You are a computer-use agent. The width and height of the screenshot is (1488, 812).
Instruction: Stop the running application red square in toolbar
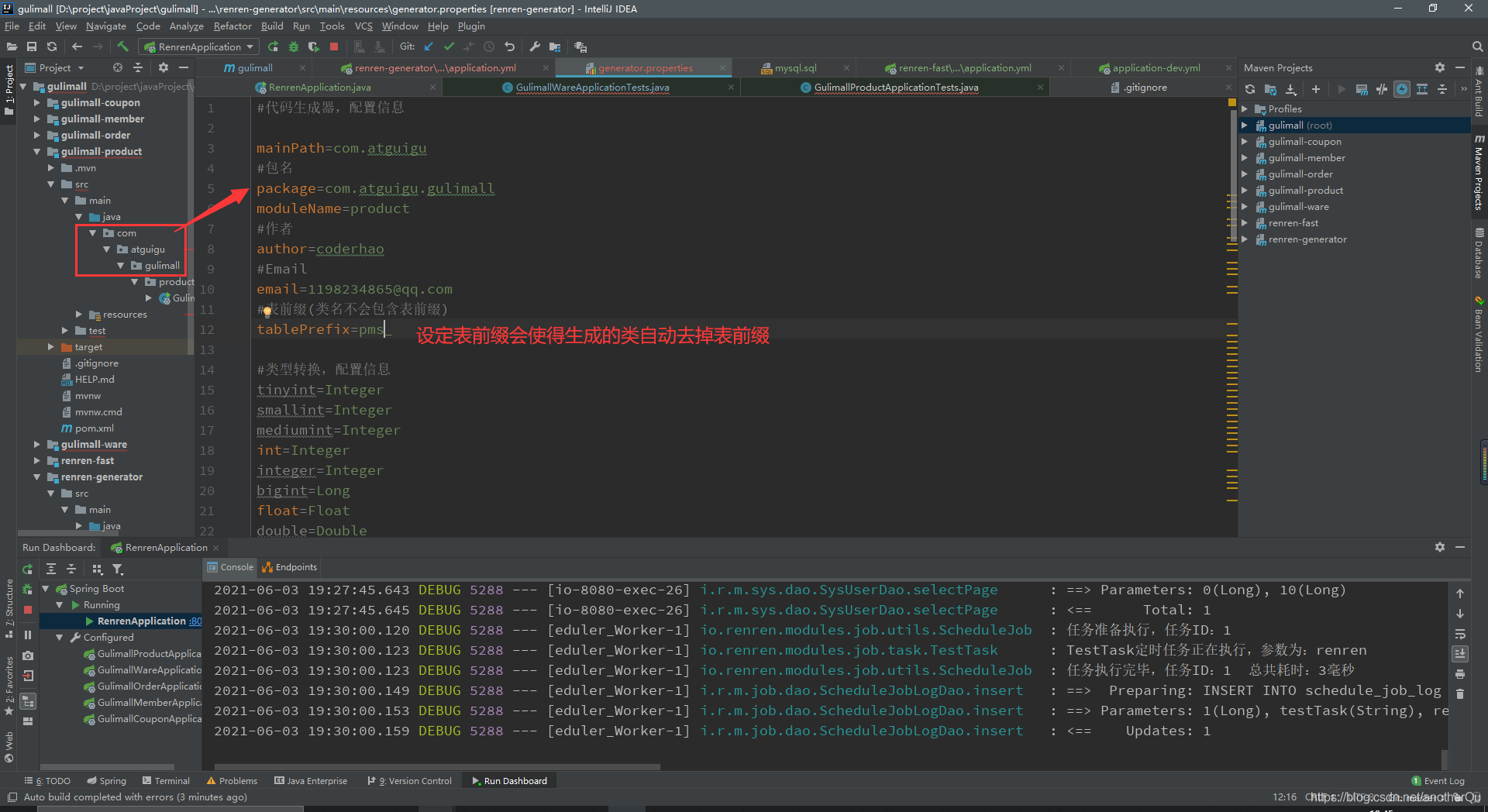pyautogui.click(x=334, y=46)
